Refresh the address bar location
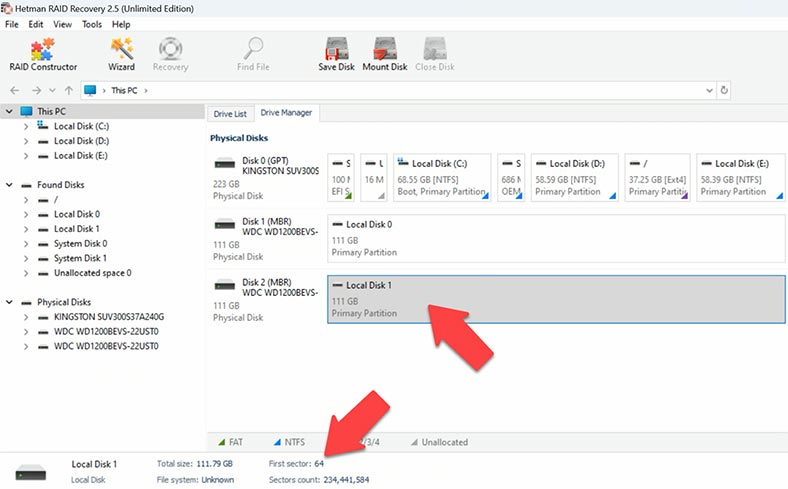Viewport: 788px width, 489px height. coord(724,90)
